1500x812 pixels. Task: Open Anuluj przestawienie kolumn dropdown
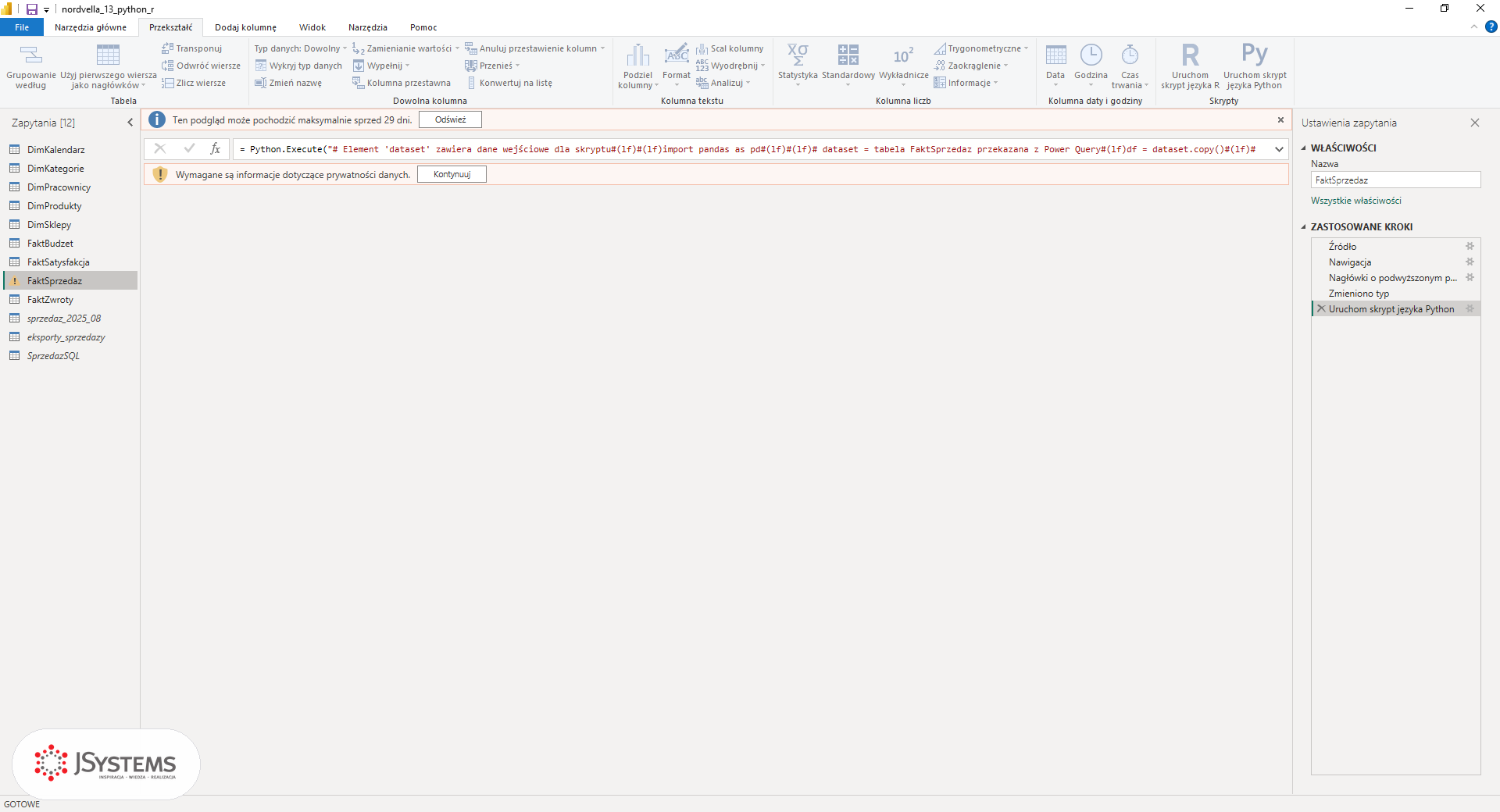[x=535, y=48]
